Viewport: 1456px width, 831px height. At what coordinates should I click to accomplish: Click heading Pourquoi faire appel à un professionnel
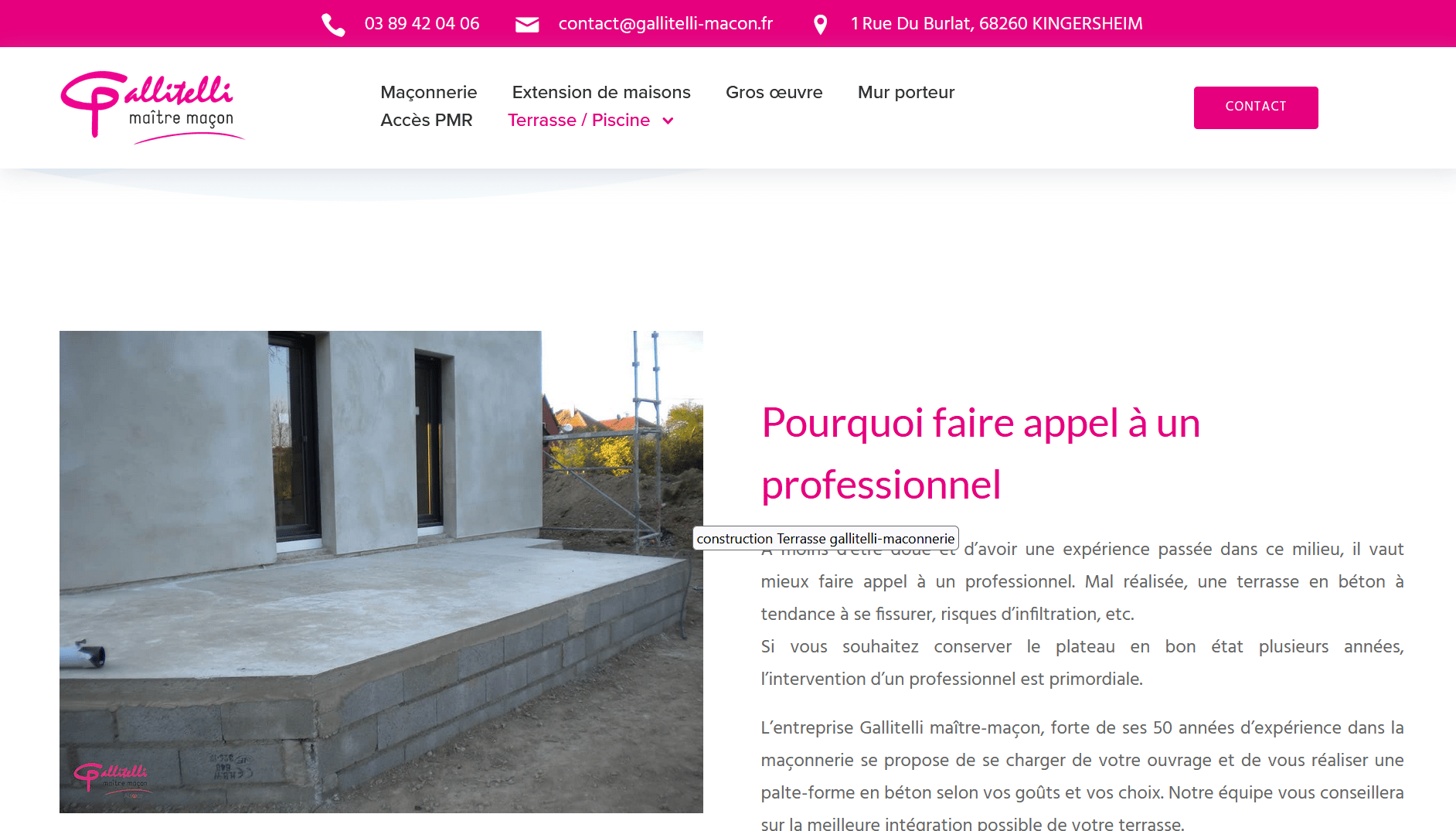tap(981, 454)
